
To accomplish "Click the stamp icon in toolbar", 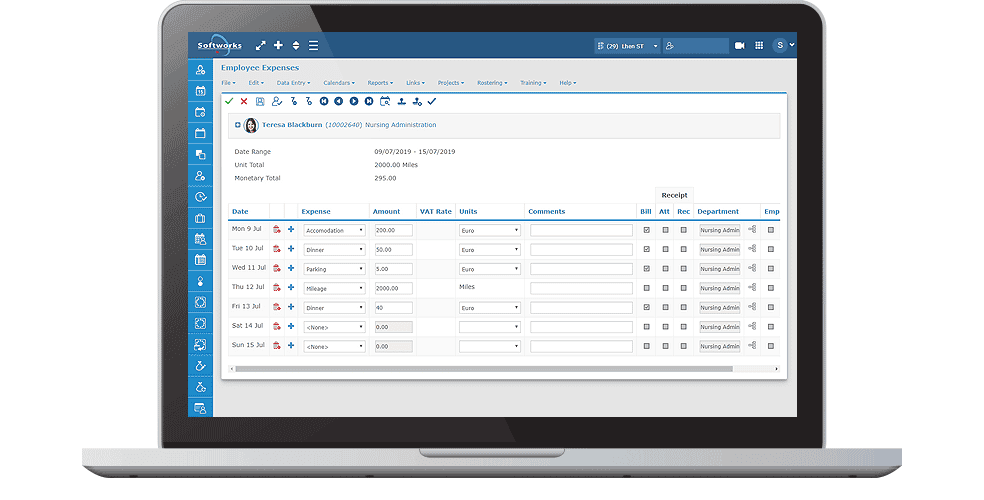I will (402, 101).
